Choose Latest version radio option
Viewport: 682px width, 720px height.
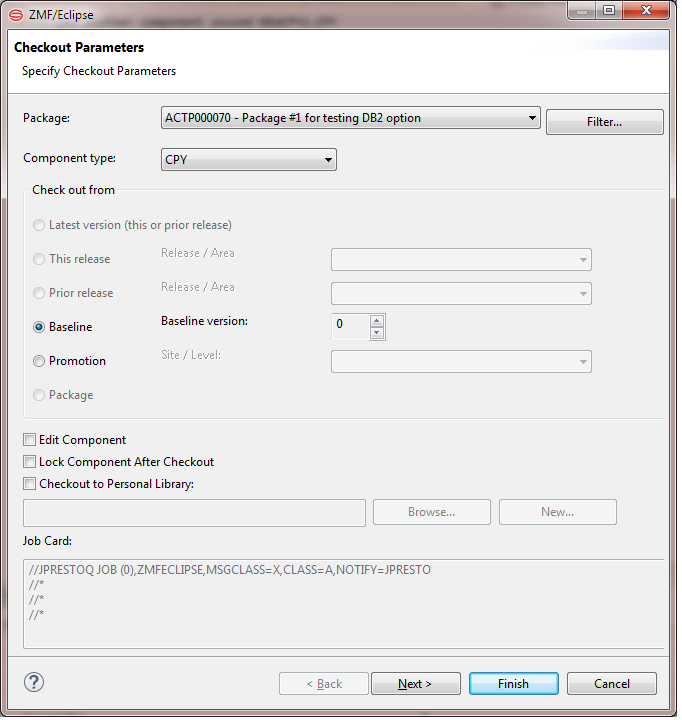39,225
